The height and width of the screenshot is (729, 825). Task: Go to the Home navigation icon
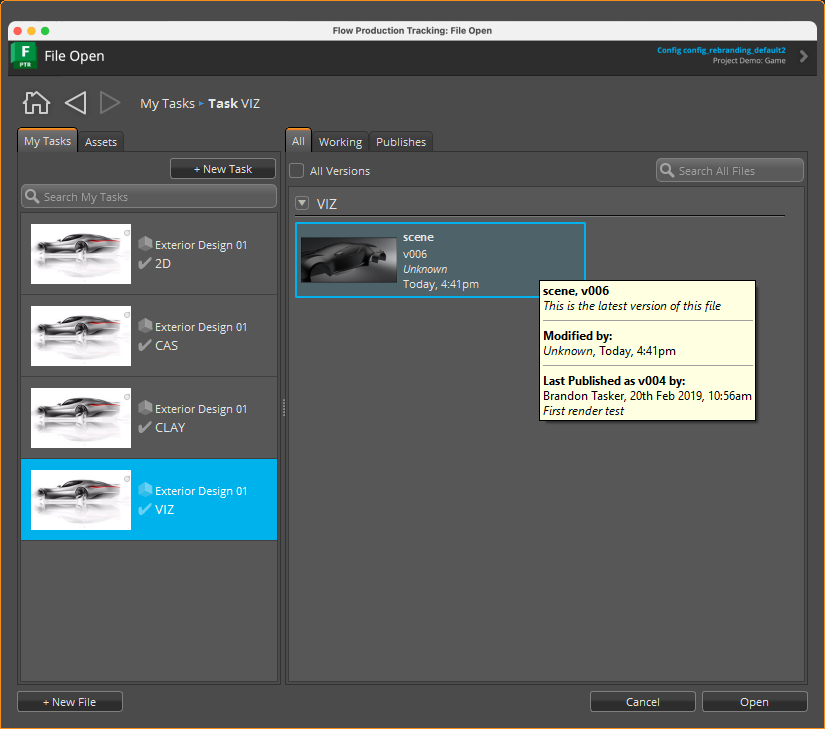[x=36, y=103]
